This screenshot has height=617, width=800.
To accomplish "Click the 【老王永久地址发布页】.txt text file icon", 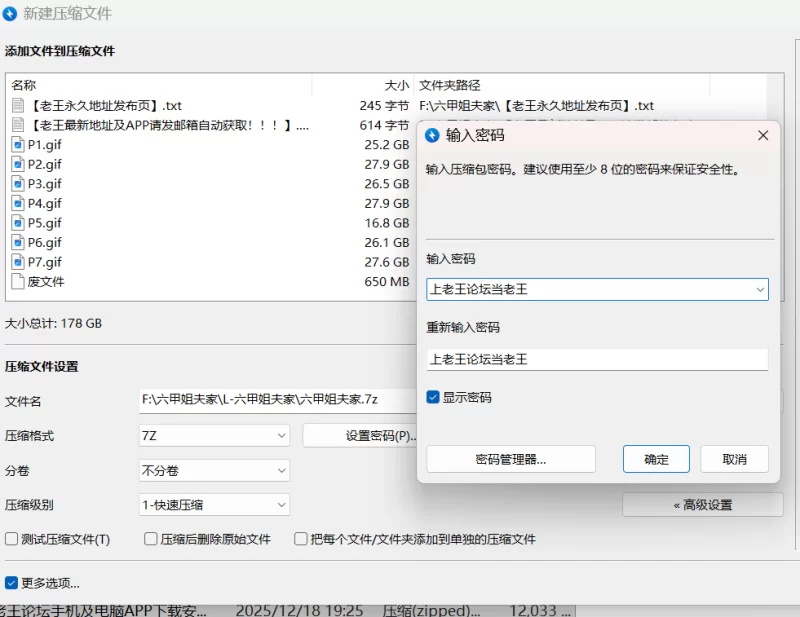I will (x=18, y=105).
